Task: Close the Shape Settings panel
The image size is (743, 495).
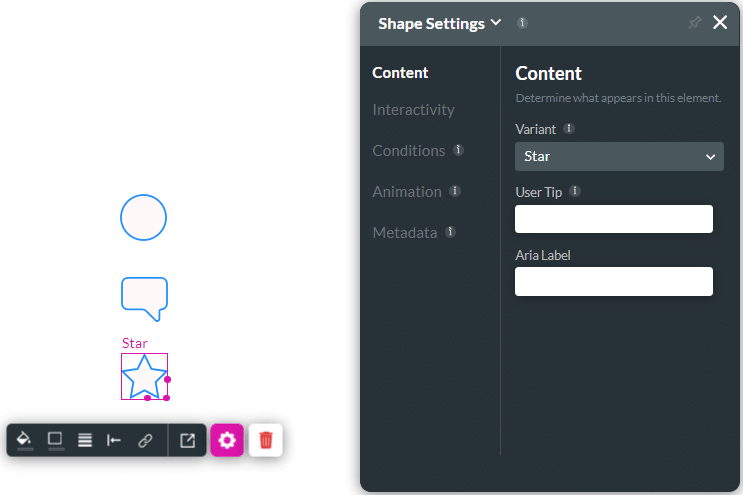Action: click(720, 23)
